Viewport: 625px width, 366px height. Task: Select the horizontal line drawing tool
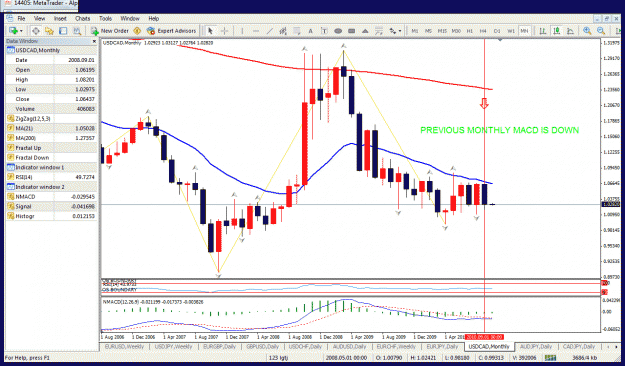256,31
